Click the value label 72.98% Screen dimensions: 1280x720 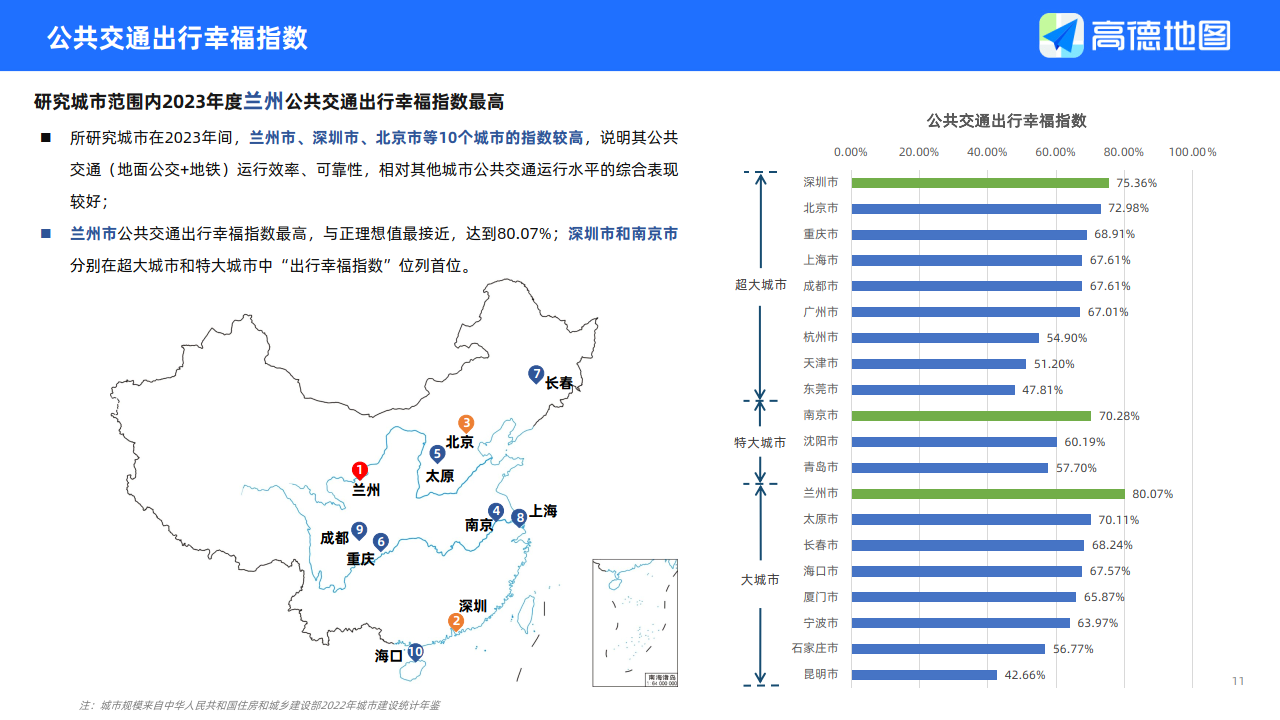1128,209
